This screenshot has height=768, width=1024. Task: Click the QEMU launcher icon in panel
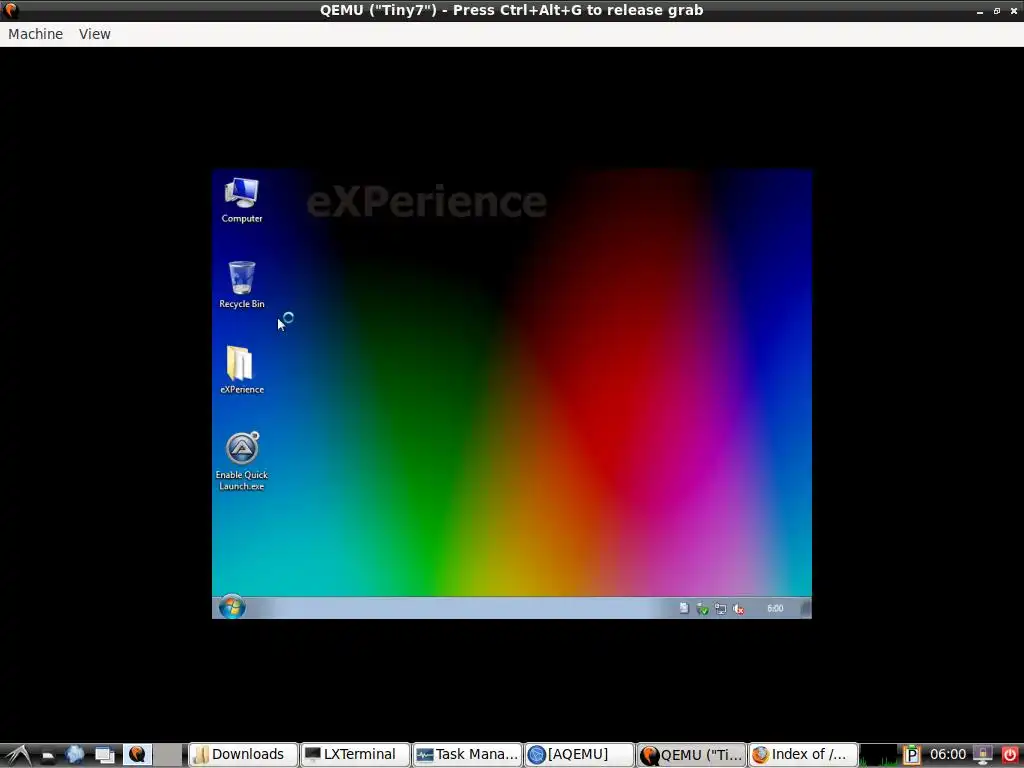(137, 754)
